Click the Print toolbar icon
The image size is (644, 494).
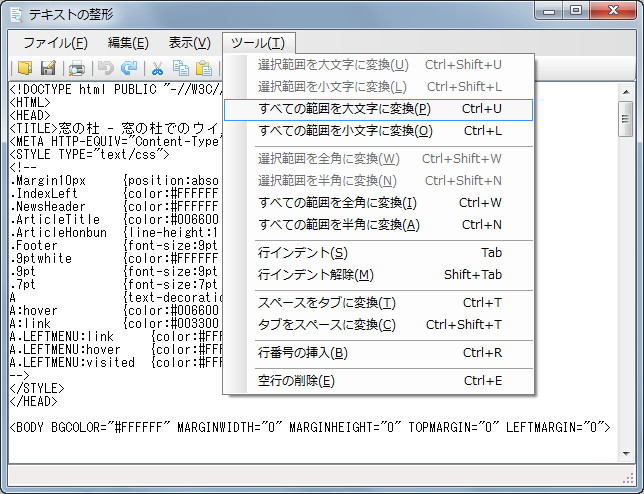pyautogui.click(x=76, y=68)
